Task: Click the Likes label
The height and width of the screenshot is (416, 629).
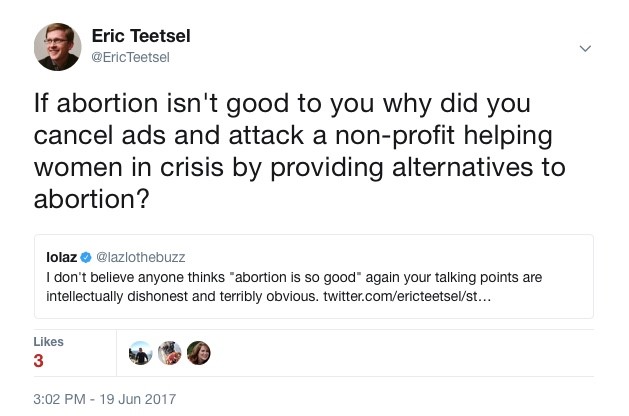Action: coord(48,342)
